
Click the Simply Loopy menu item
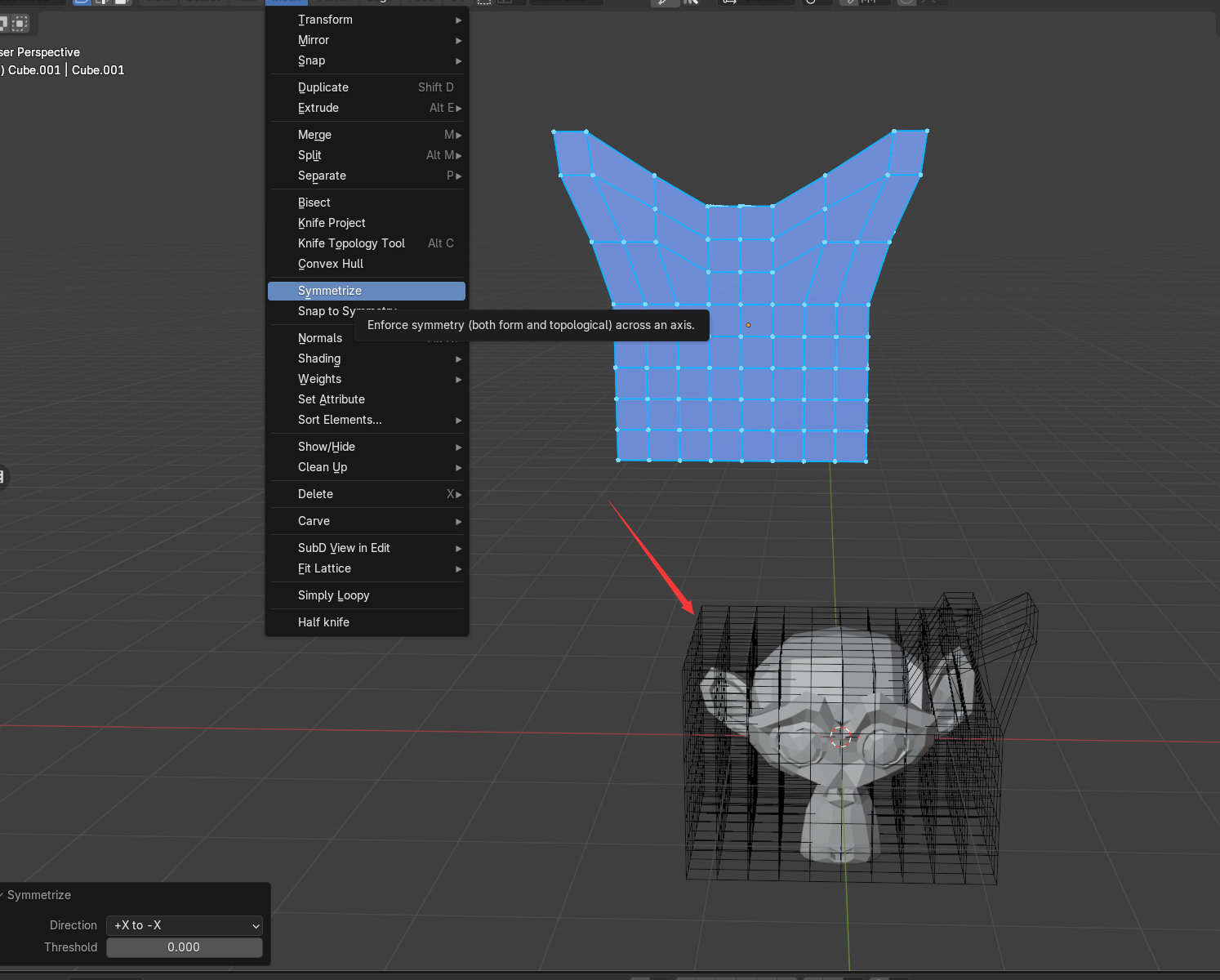(367, 595)
